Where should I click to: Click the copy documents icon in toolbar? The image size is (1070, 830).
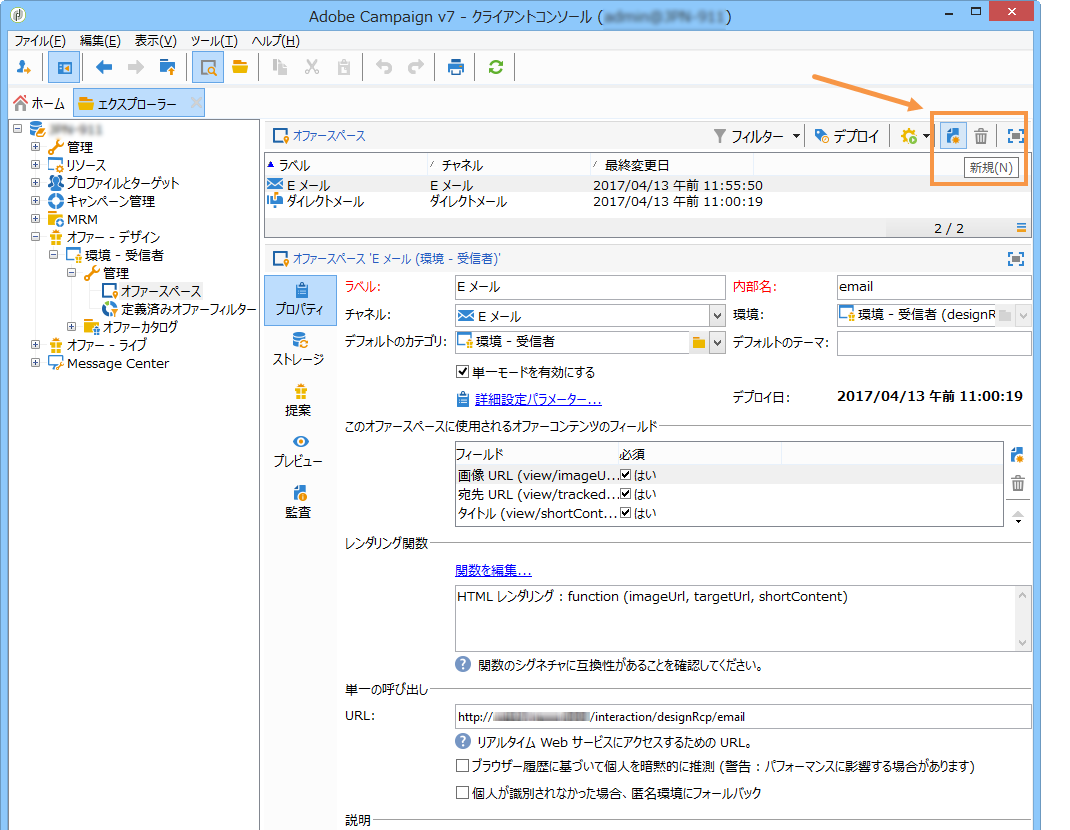279,67
